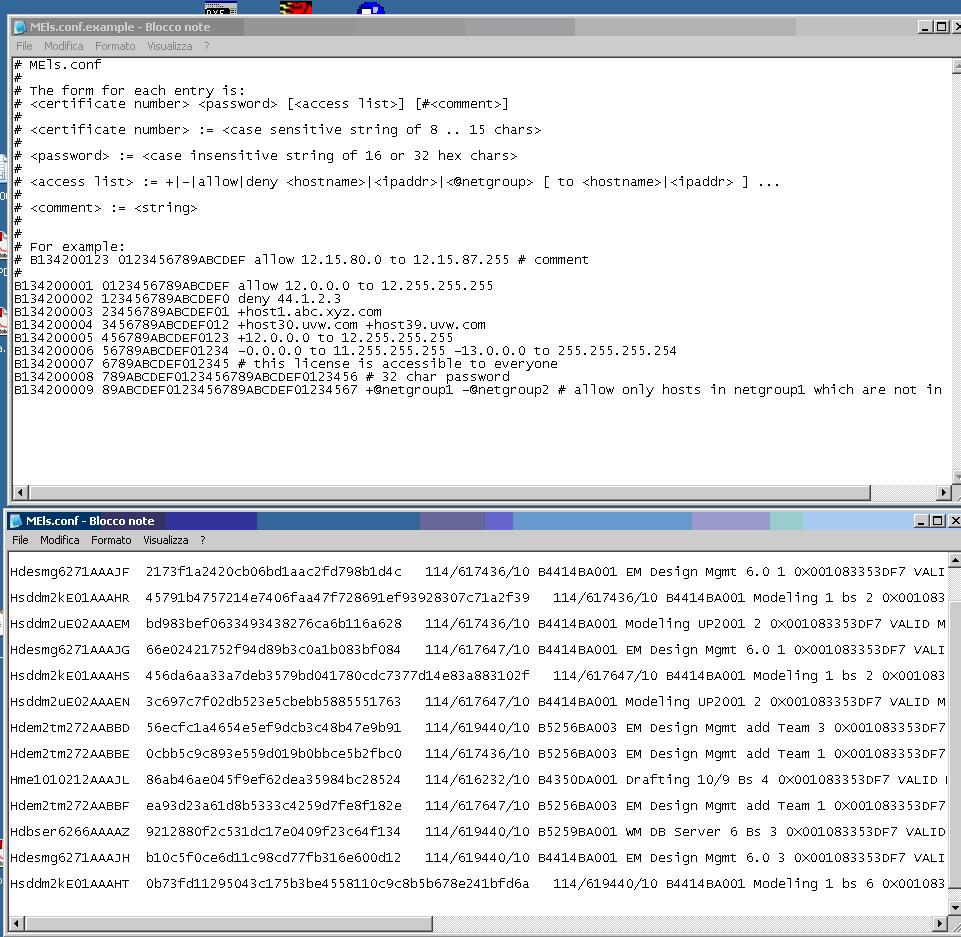Image resolution: width=961 pixels, height=937 pixels.
Task: Click horizontal scrollbar thumb in MEls.conf.example window
Action: pos(449,492)
